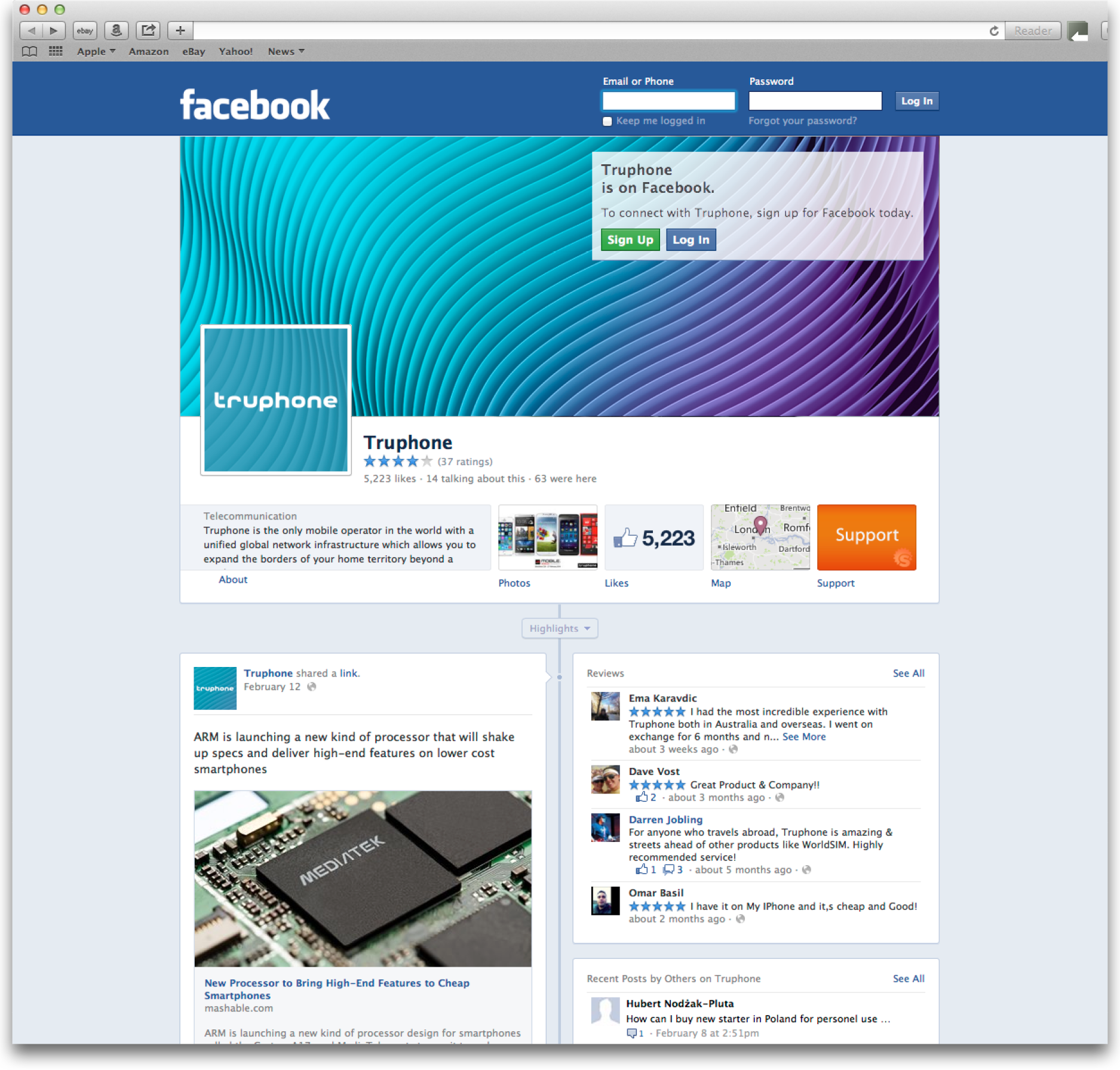The width and height of the screenshot is (1120, 1070).
Task: Click the like icon on Darren Jobling's review
Action: tap(642, 869)
